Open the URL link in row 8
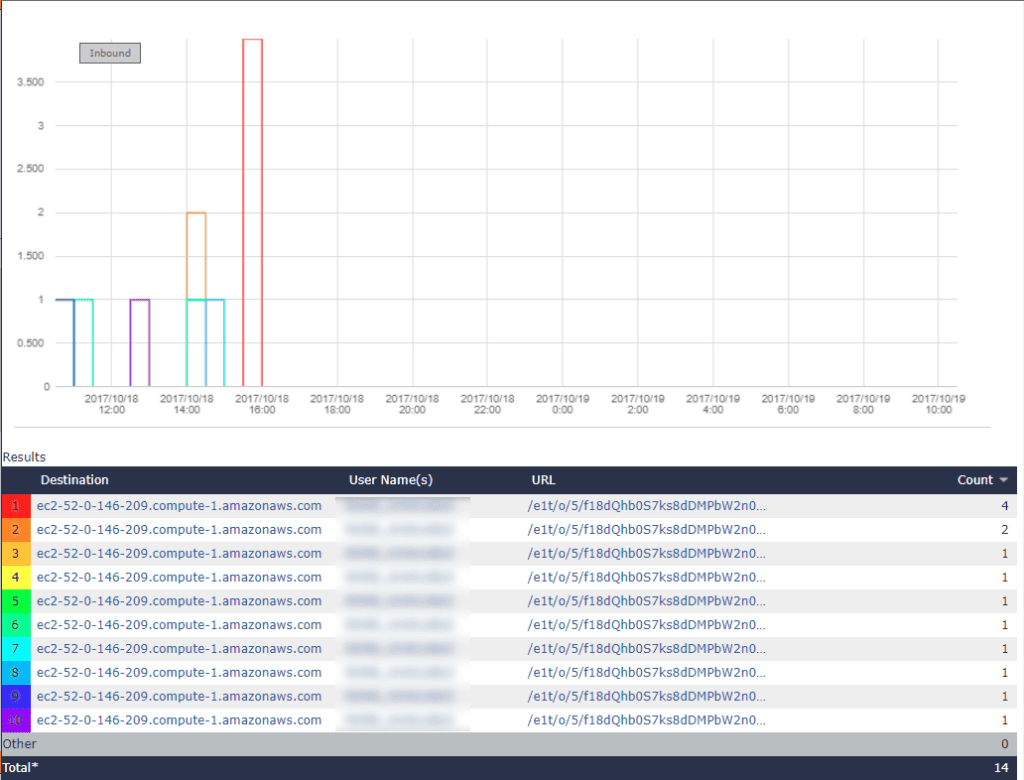This screenshot has width=1024, height=780. click(x=647, y=673)
